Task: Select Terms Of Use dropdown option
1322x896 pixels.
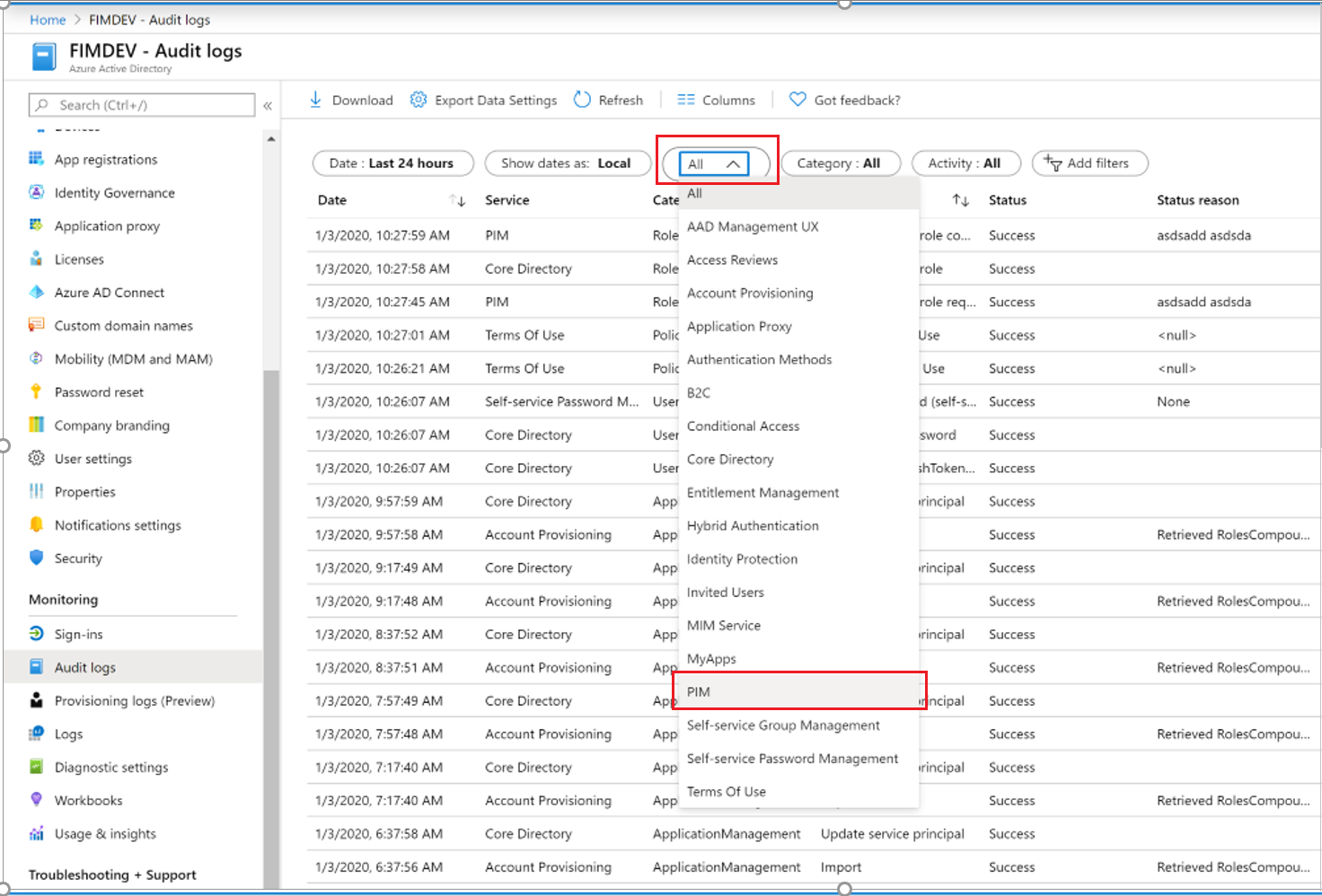Action: (798, 791)
